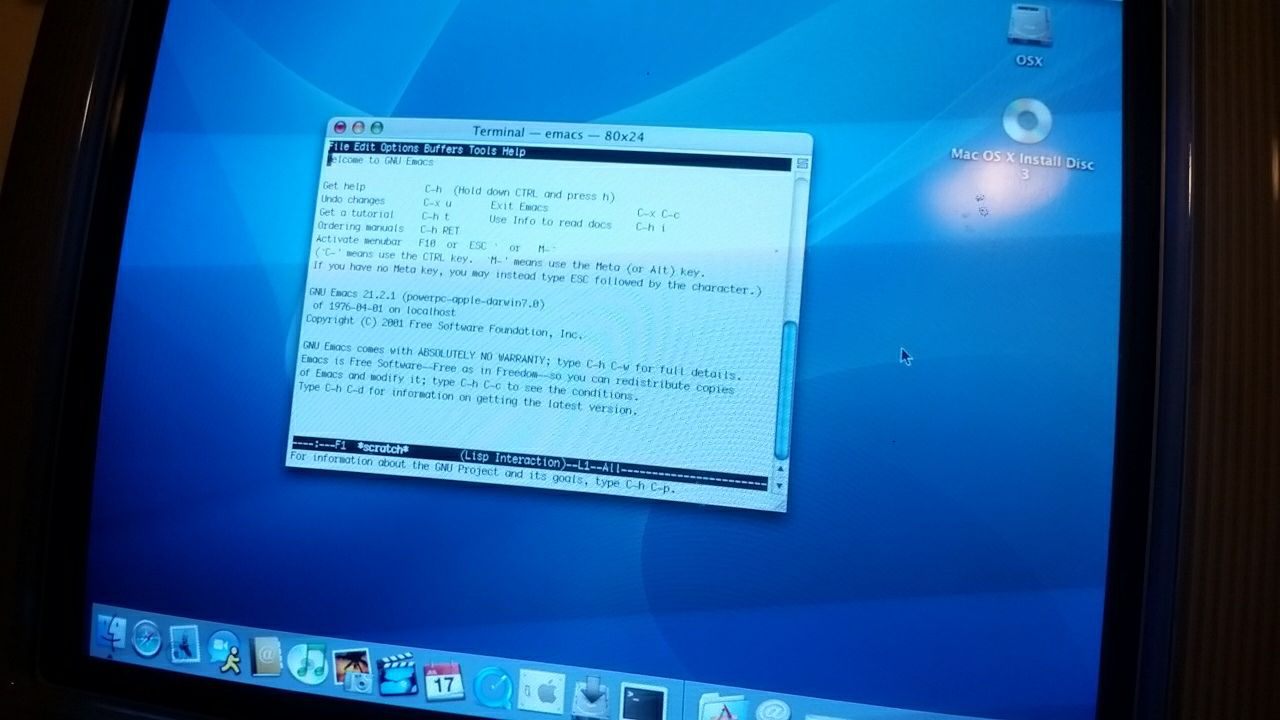Screen dimensions: 1280x720
Task: Minimize the Terminal window with yellow button
Action: point(358,127)
